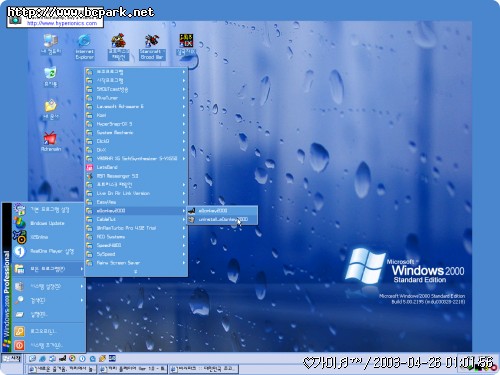Open the ClickO folder entry
Screen dimensions: 500x375
[136, 141]
